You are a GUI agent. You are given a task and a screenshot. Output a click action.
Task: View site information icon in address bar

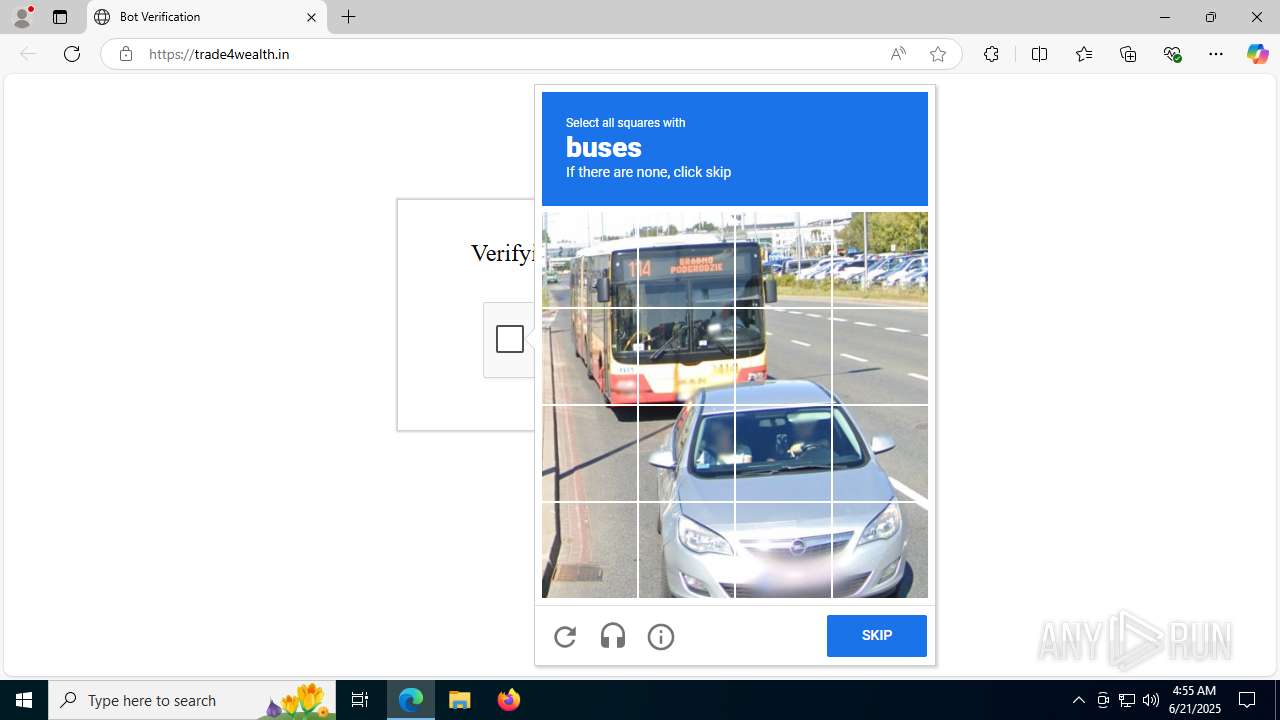click(x=125, y=54)
